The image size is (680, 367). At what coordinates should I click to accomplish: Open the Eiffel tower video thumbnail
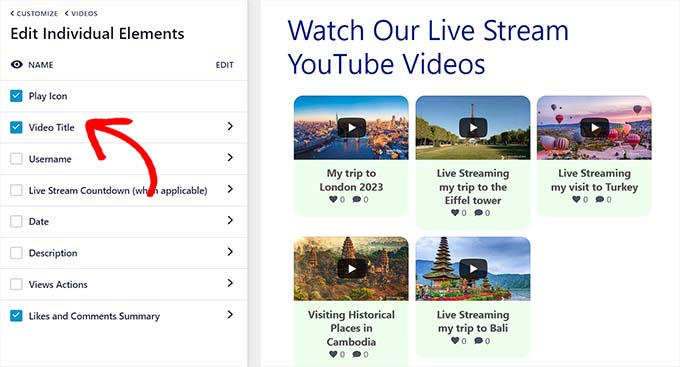[x=473, y=128]
